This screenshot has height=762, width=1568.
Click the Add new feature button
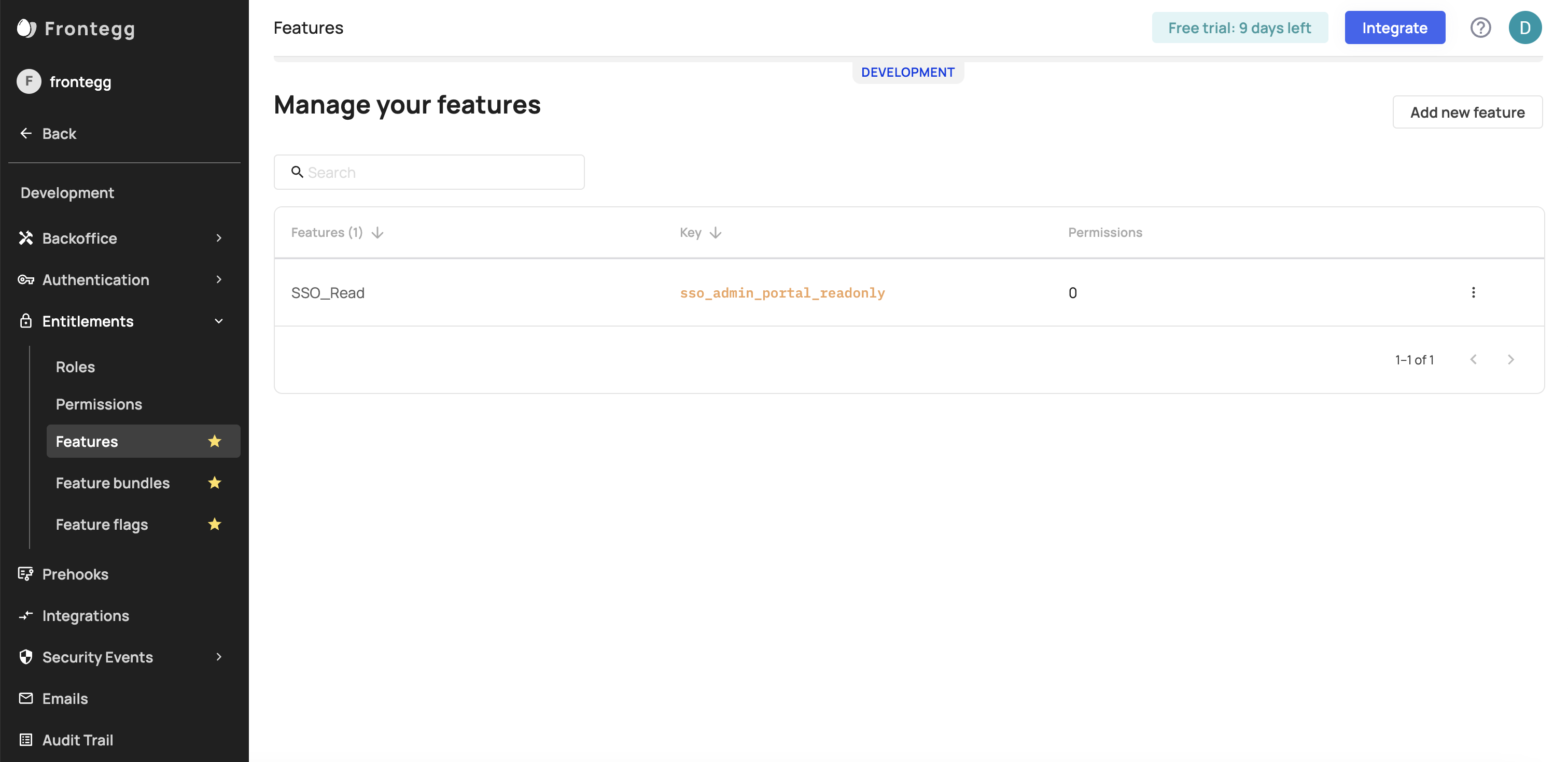pos(1467,112)
